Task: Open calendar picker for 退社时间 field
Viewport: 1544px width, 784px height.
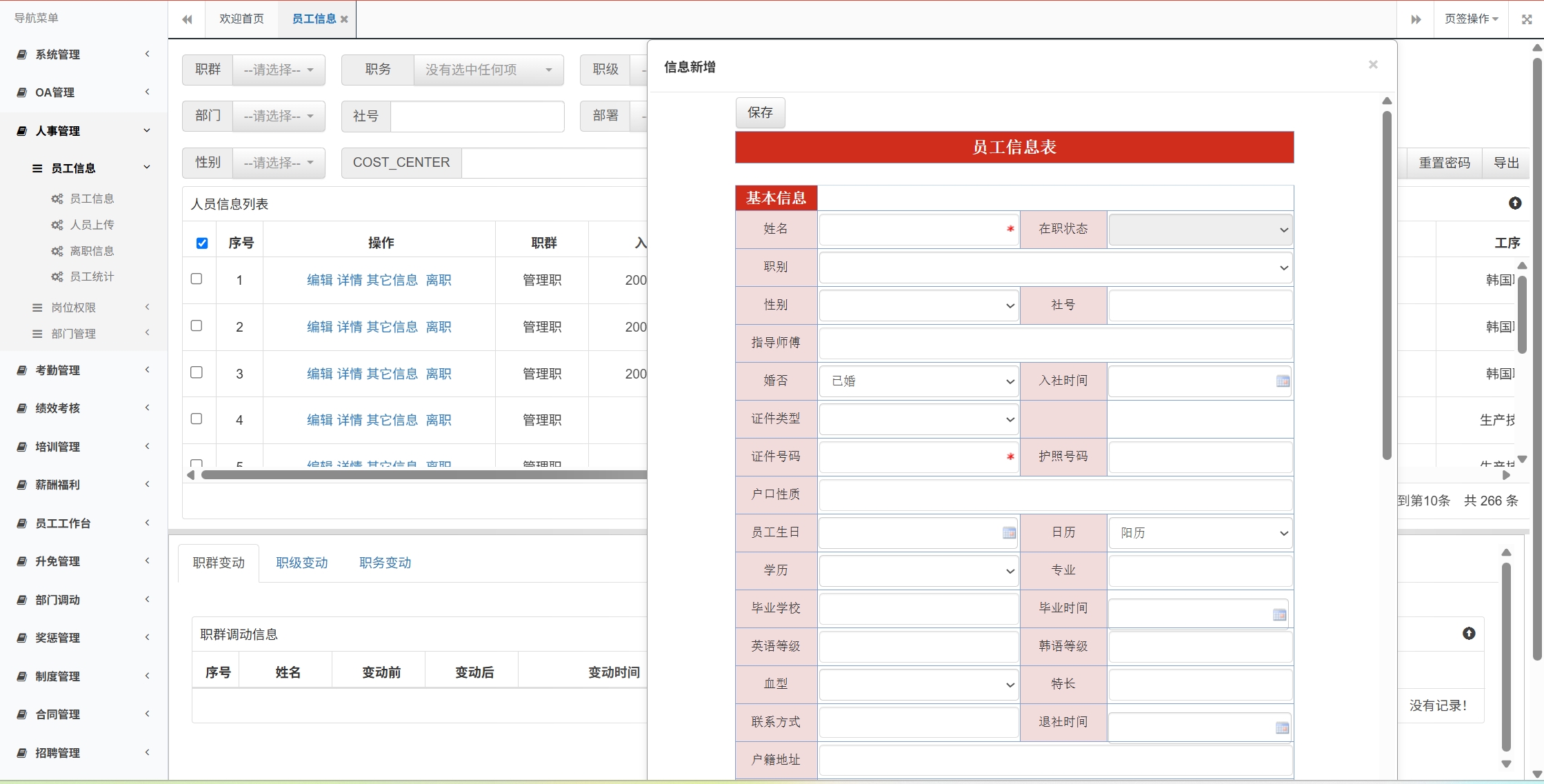Action: click(1282, 726)
